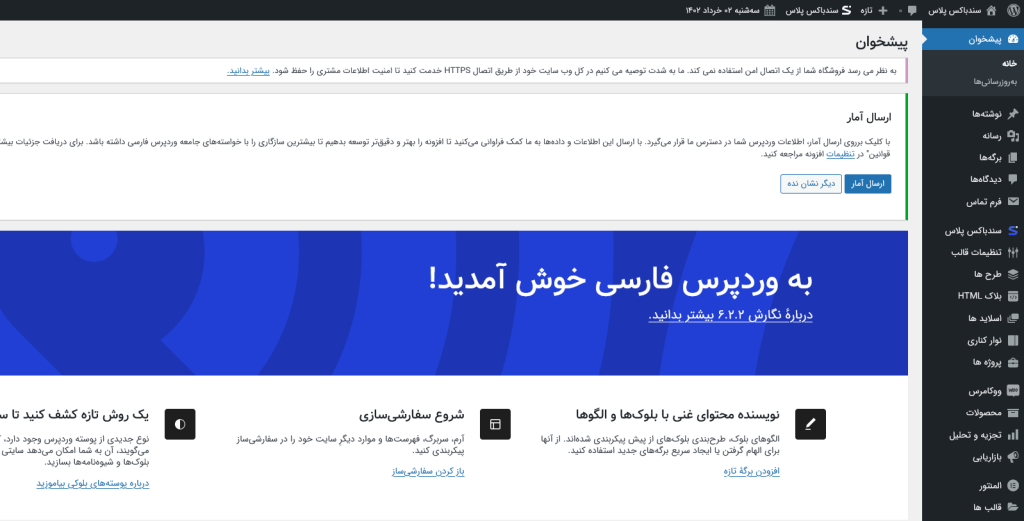1024x521 pixels.
Task: Click the calendar date icon in admin bar
Action: (769, 10)
